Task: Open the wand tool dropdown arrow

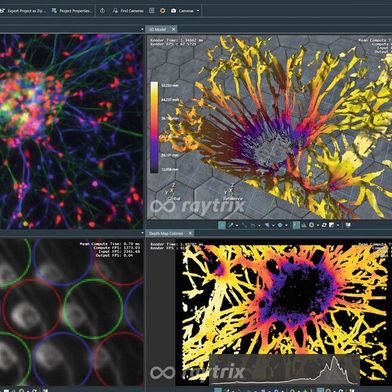Action: pos(237,225)
